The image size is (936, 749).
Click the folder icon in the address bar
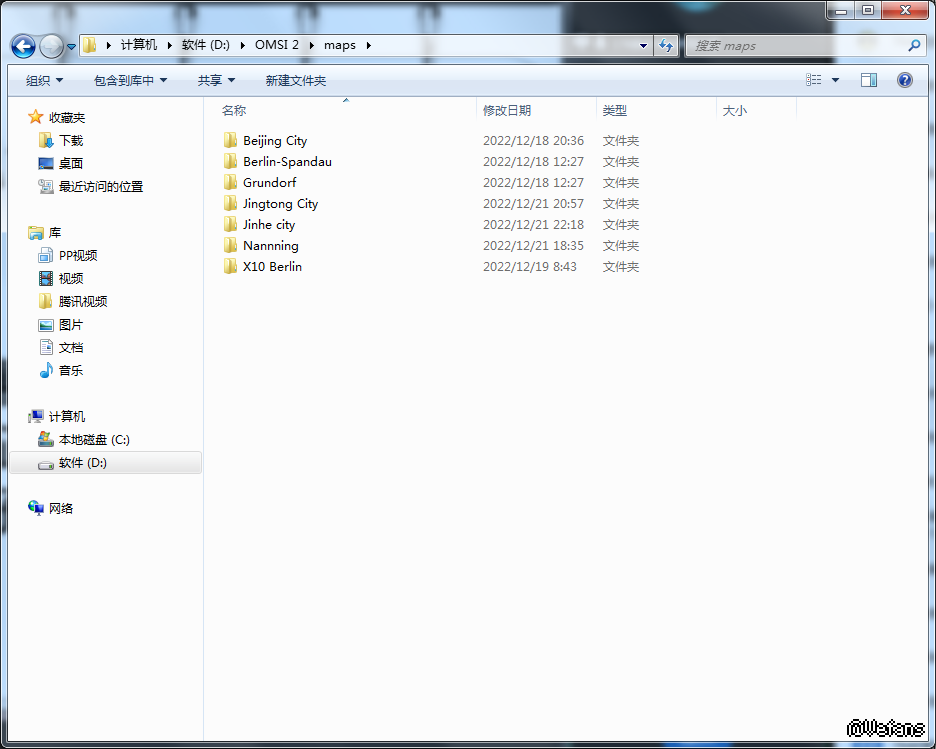(90, 45)
